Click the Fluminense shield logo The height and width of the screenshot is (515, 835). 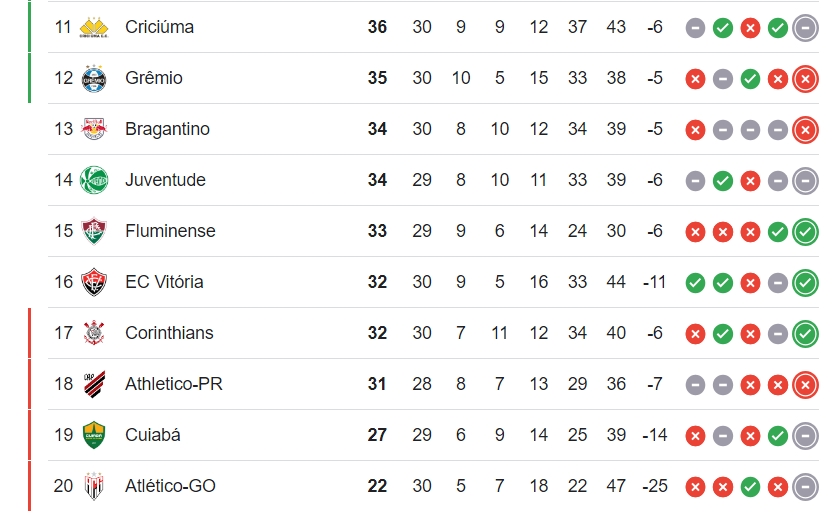(x=94, y=231)
